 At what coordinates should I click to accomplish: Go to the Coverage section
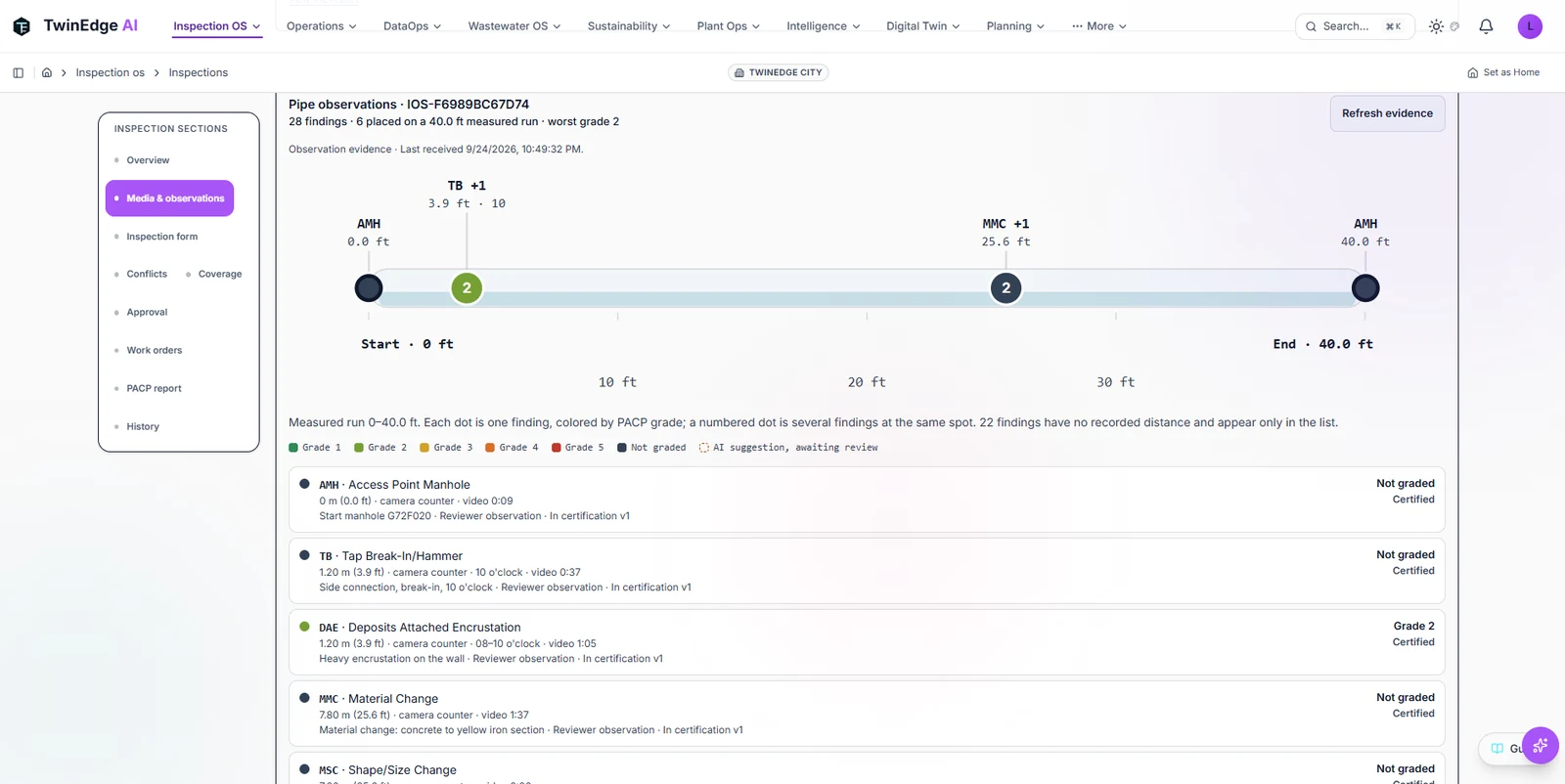[219, 275]
